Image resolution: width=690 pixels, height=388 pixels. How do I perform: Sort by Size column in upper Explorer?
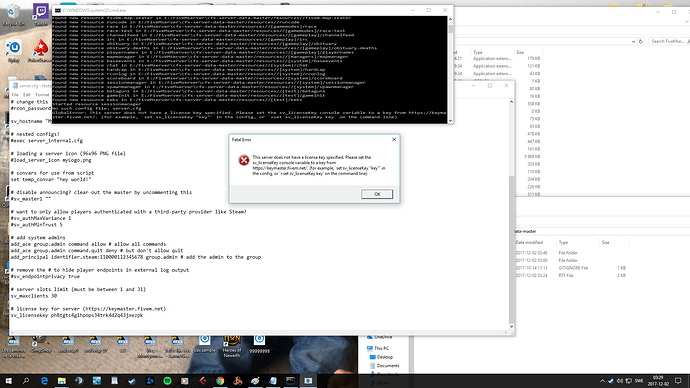(520, 52)
